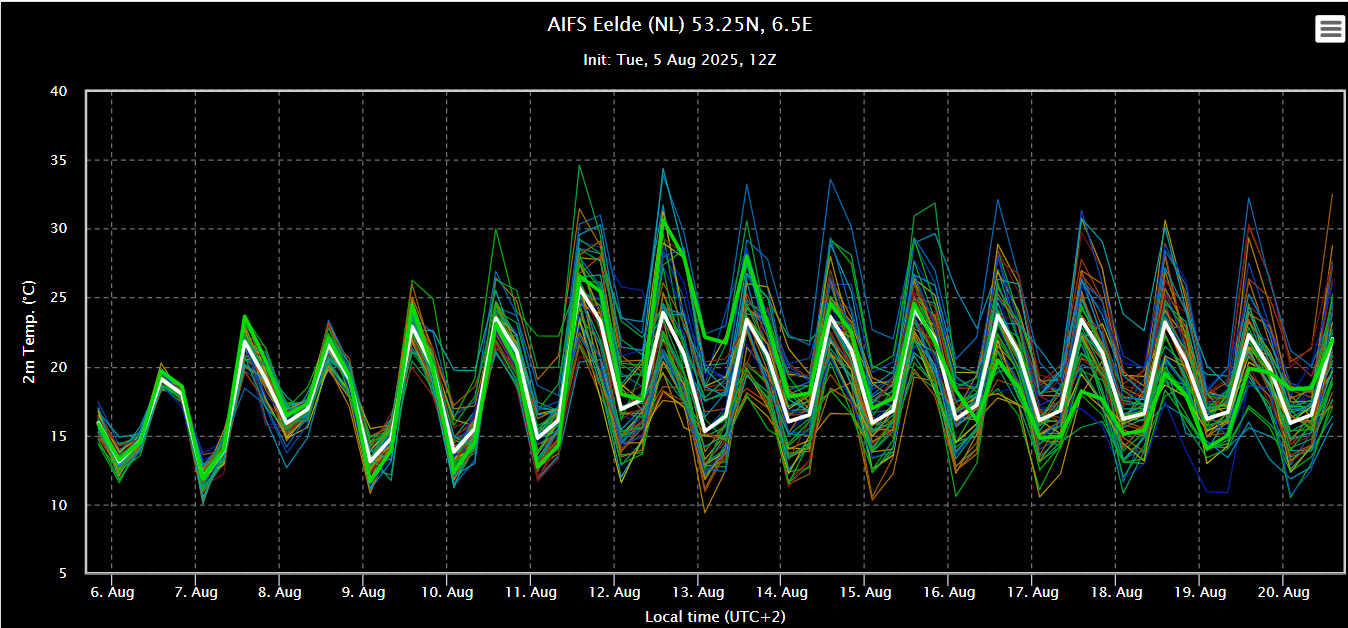Click the 40 value on the y-axis
Viewport: 1348px width, 628px height.
tap(58, 91)
